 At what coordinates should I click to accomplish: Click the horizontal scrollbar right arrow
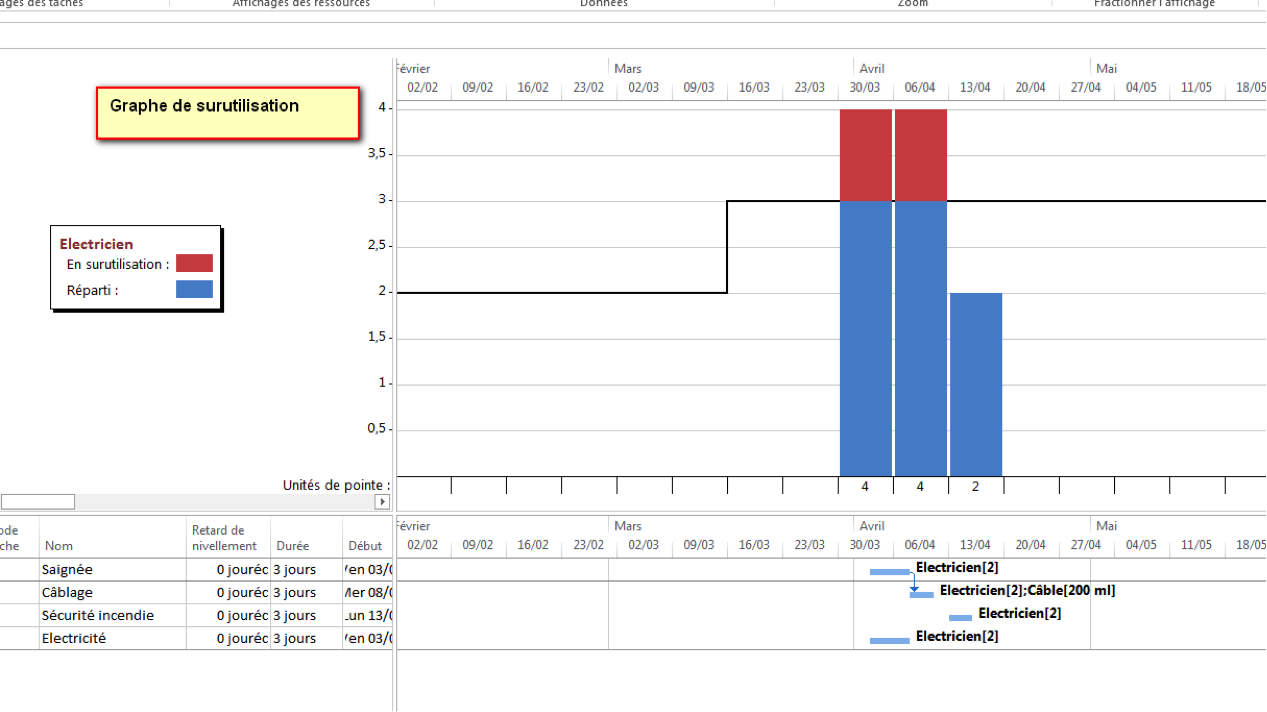point(382,501)
